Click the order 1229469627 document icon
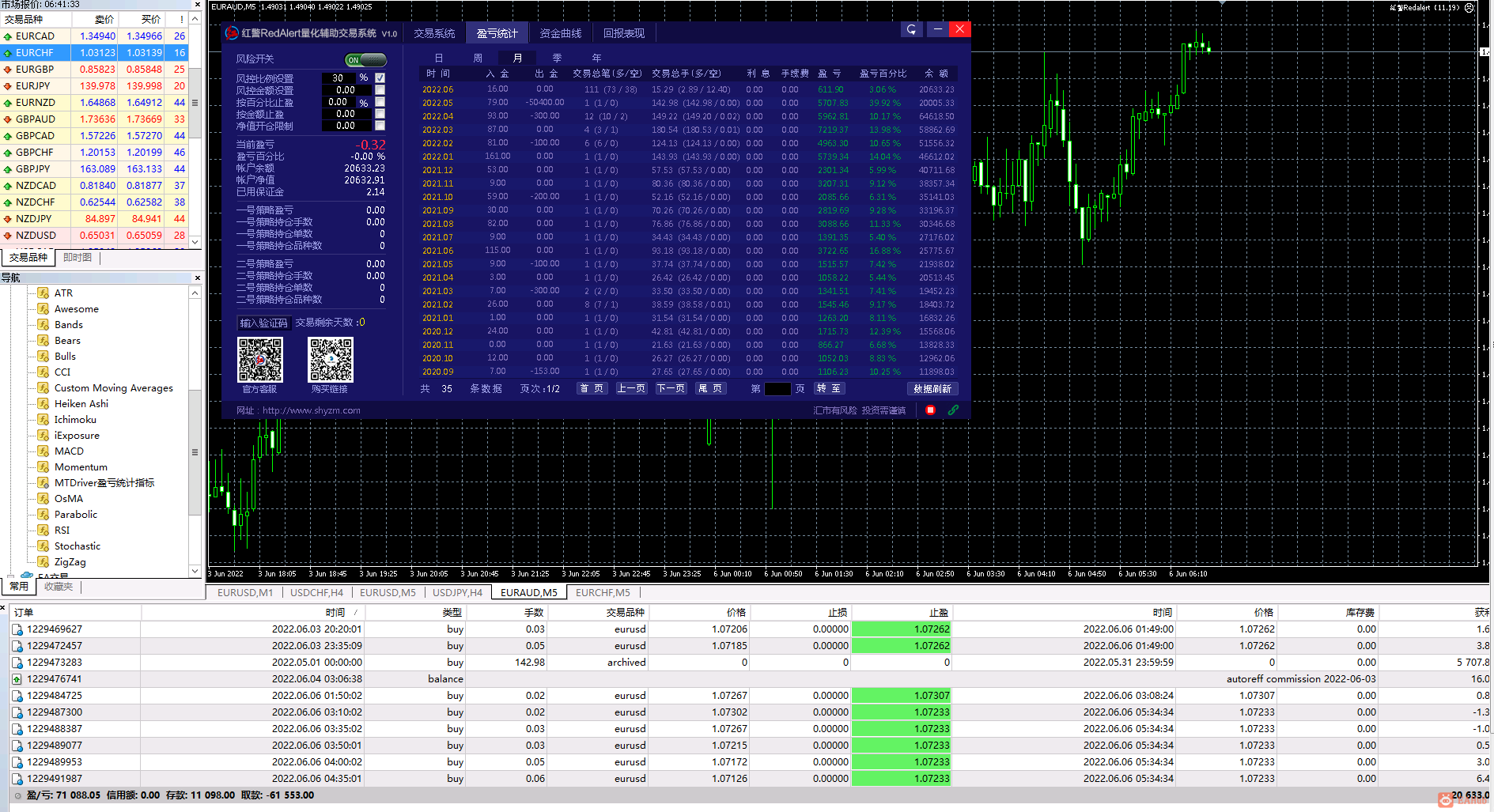The width and height of the screenshot is (1494, 812). click(x=17, y=629)
